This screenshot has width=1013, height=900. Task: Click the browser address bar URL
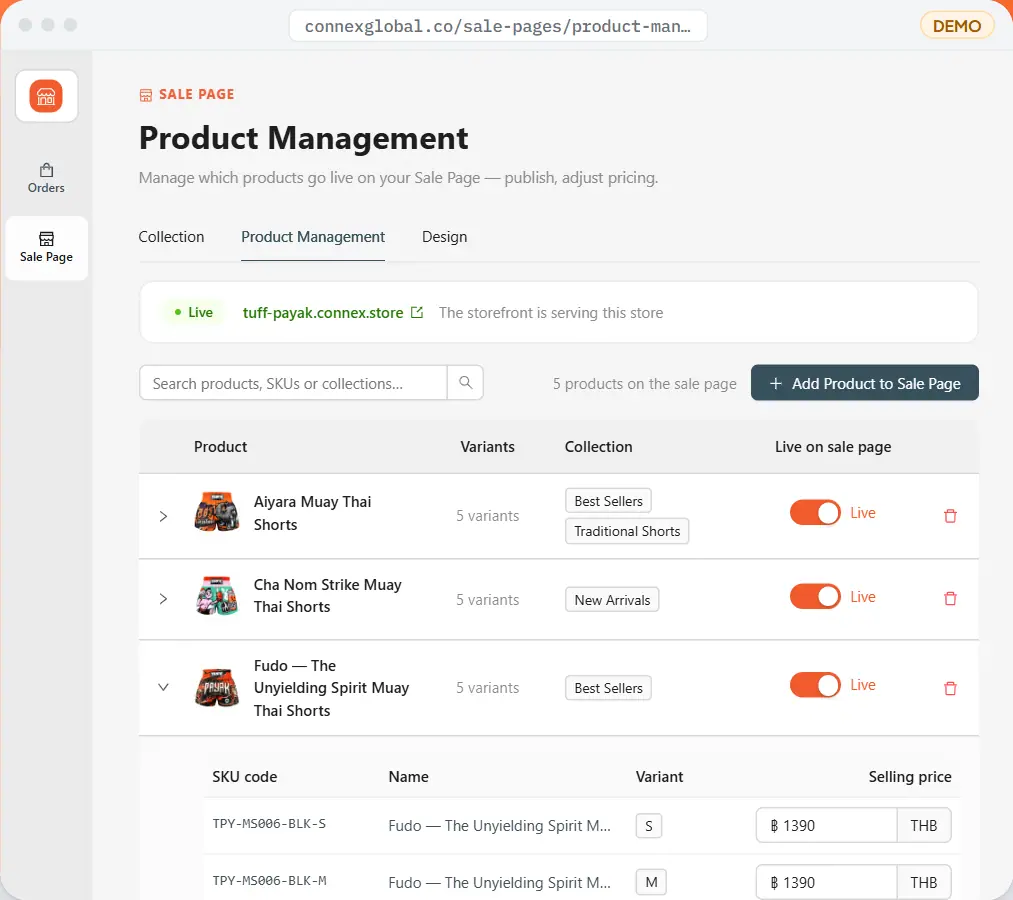point(497,26)
